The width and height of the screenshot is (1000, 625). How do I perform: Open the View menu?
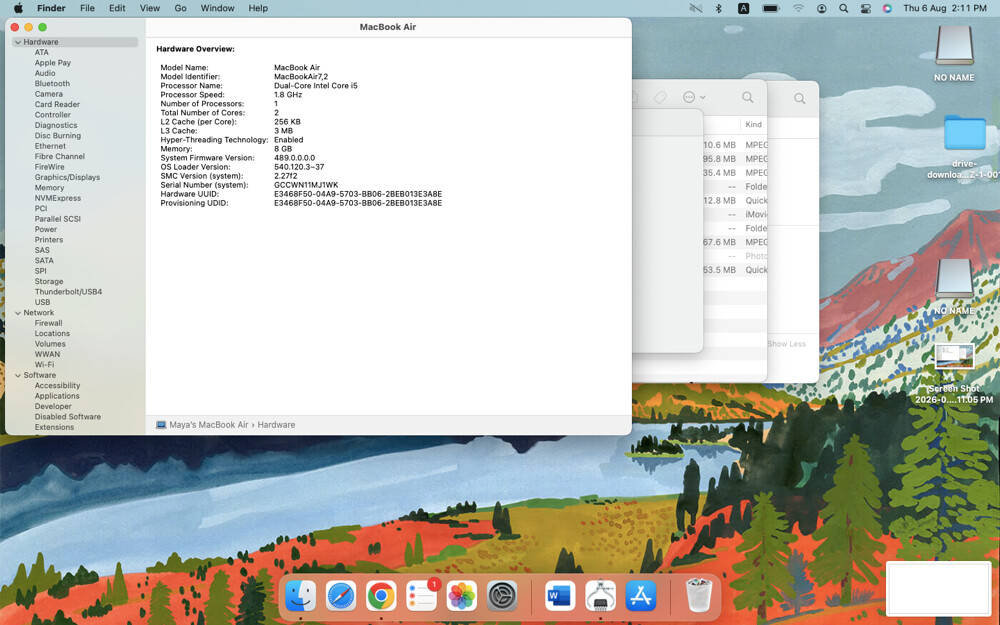[x=150, y=8]
